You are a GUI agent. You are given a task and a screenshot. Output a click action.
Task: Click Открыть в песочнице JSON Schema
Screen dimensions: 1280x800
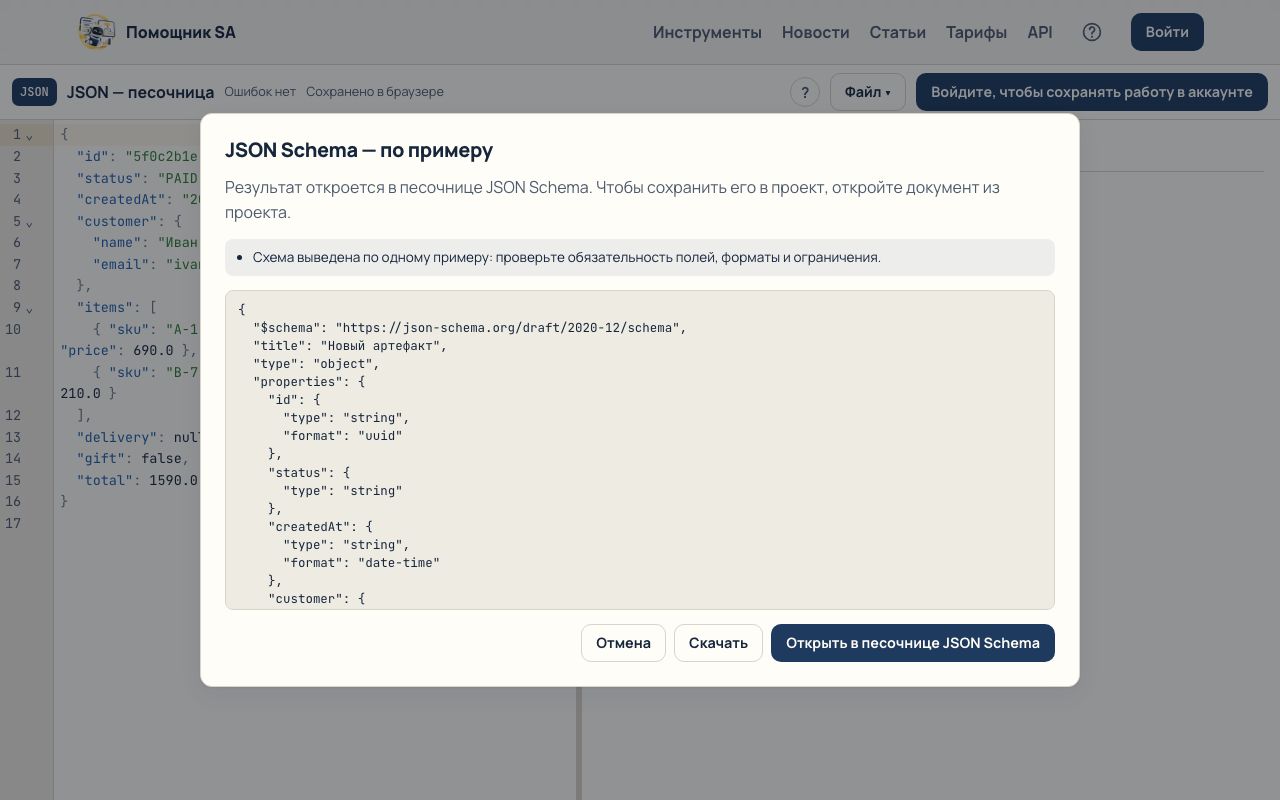(x=913, y=643)
